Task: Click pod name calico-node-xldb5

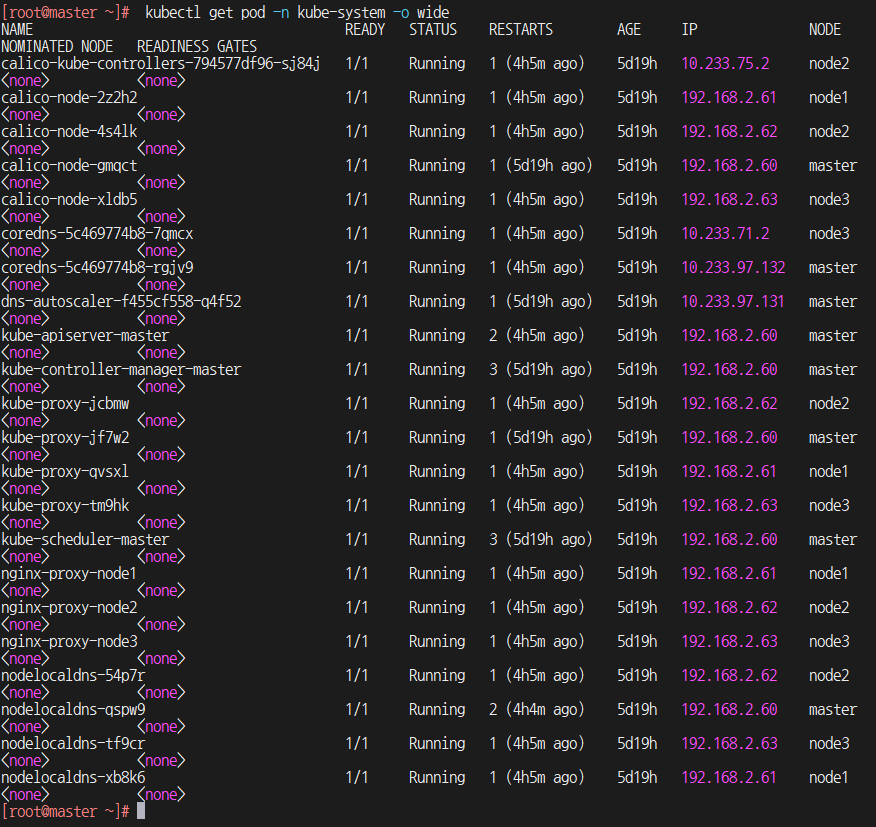Action: (x=69, y=199)
